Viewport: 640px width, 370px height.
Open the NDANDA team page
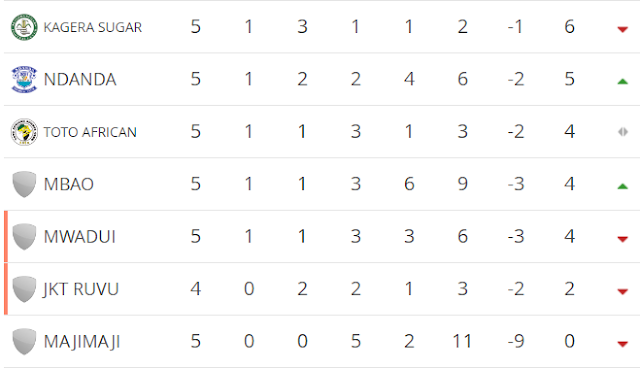(80, 80)
